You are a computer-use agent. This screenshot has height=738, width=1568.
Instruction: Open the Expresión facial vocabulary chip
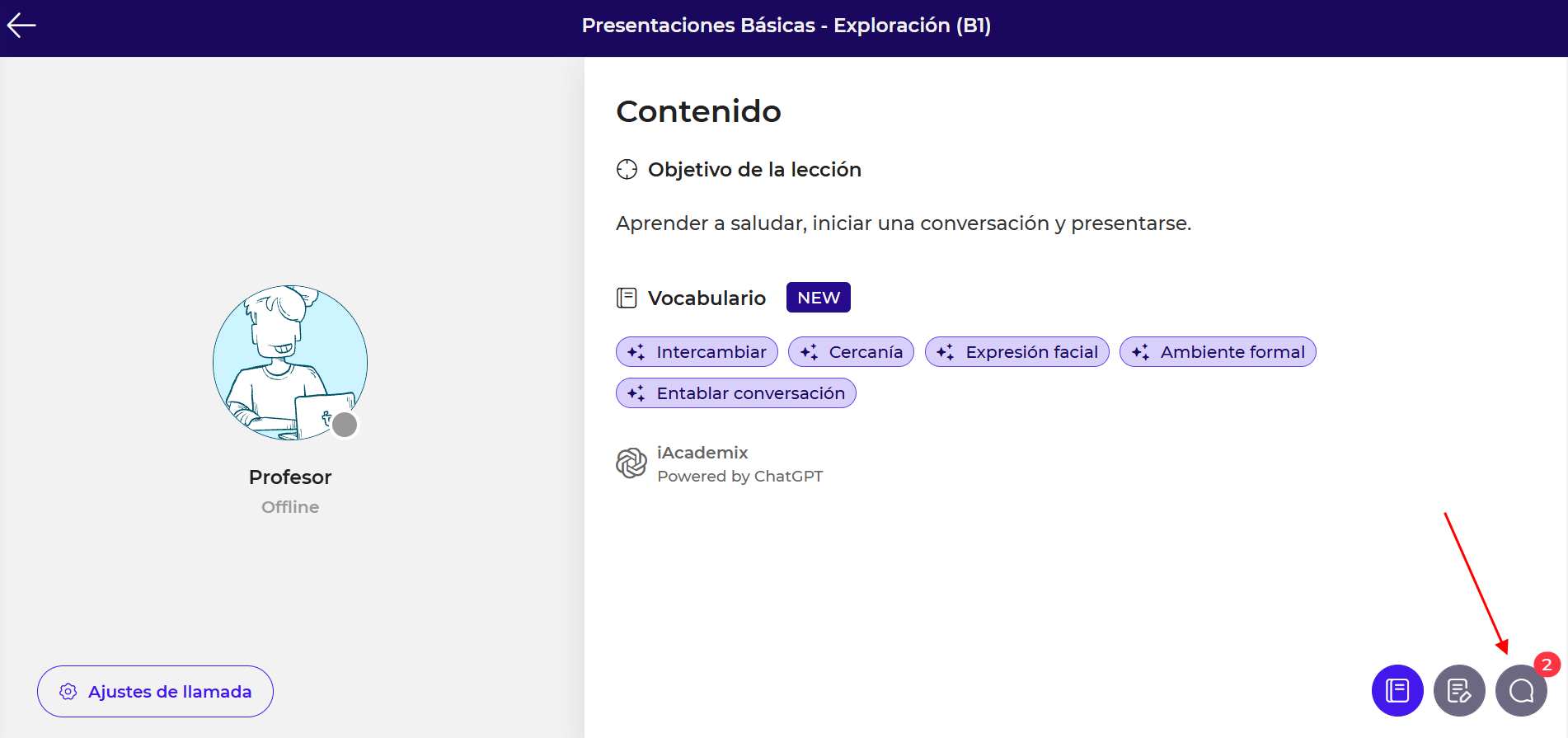coord(1016,352)
